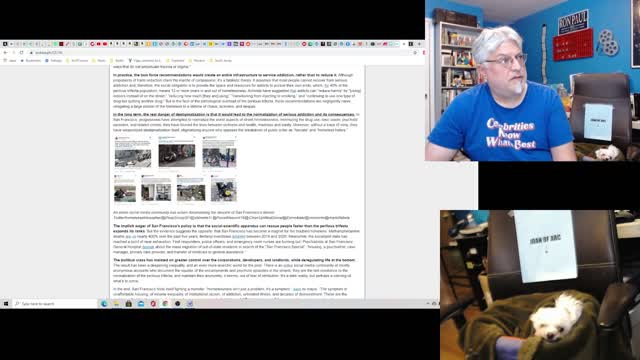Open the black round app icon on taskbar

point(178,304)
